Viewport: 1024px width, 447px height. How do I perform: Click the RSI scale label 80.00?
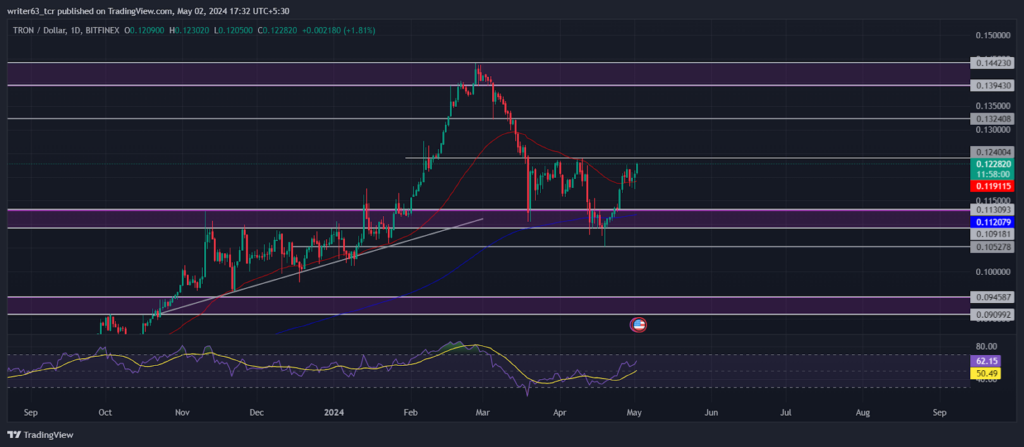pyautogui.click(x=986, y=346)
